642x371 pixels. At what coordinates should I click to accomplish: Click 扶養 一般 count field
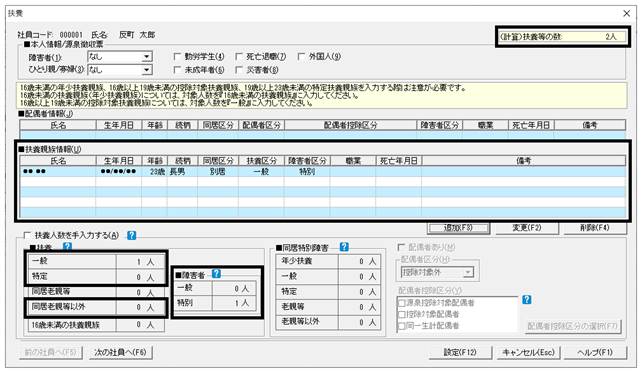pos(140,262)
